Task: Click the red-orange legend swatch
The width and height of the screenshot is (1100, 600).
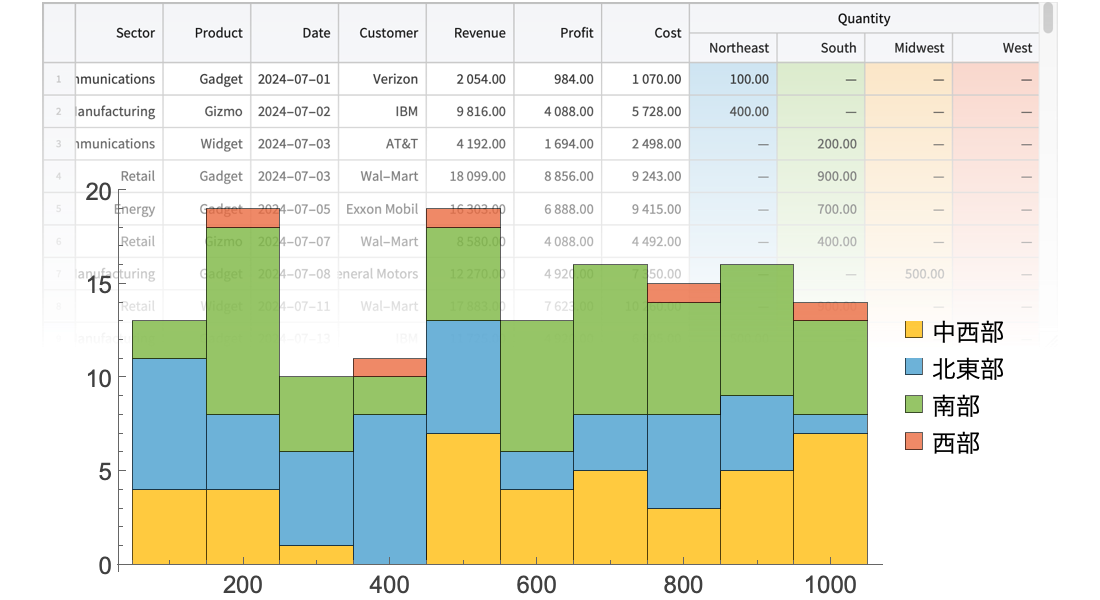Action: [x=913, y=441]
